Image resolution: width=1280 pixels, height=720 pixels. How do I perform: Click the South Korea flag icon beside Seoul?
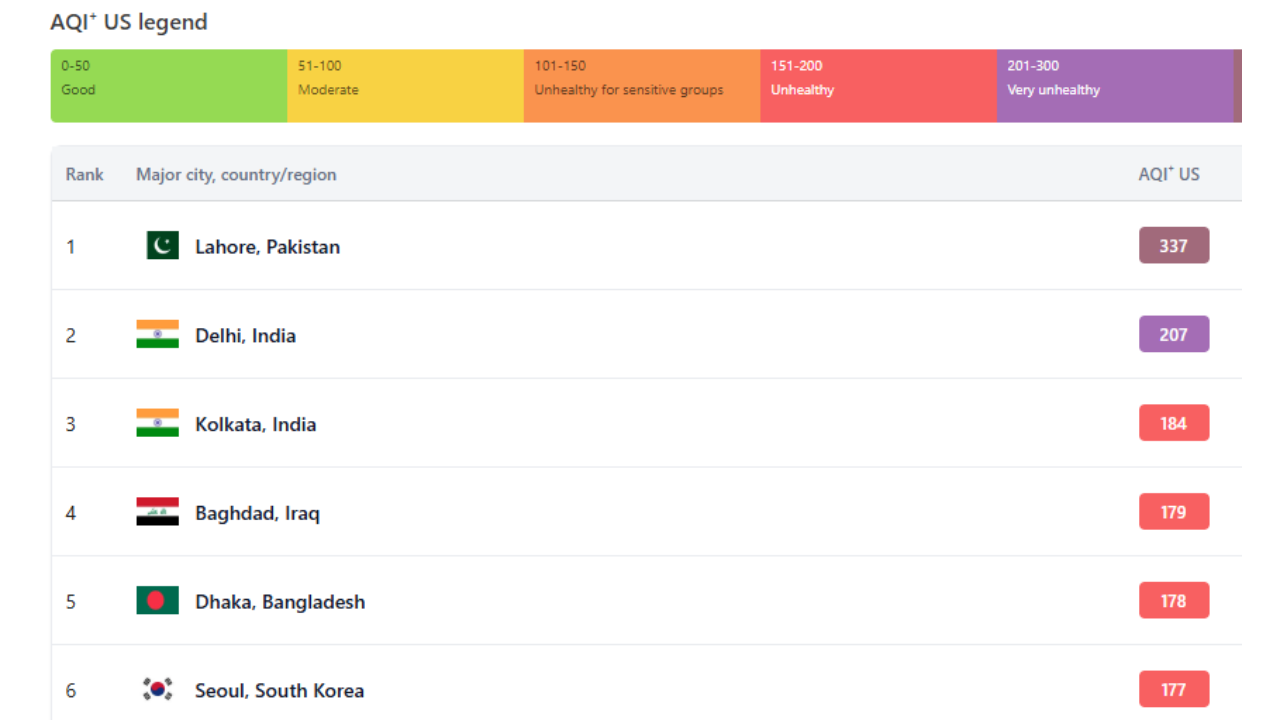point(157,690)
